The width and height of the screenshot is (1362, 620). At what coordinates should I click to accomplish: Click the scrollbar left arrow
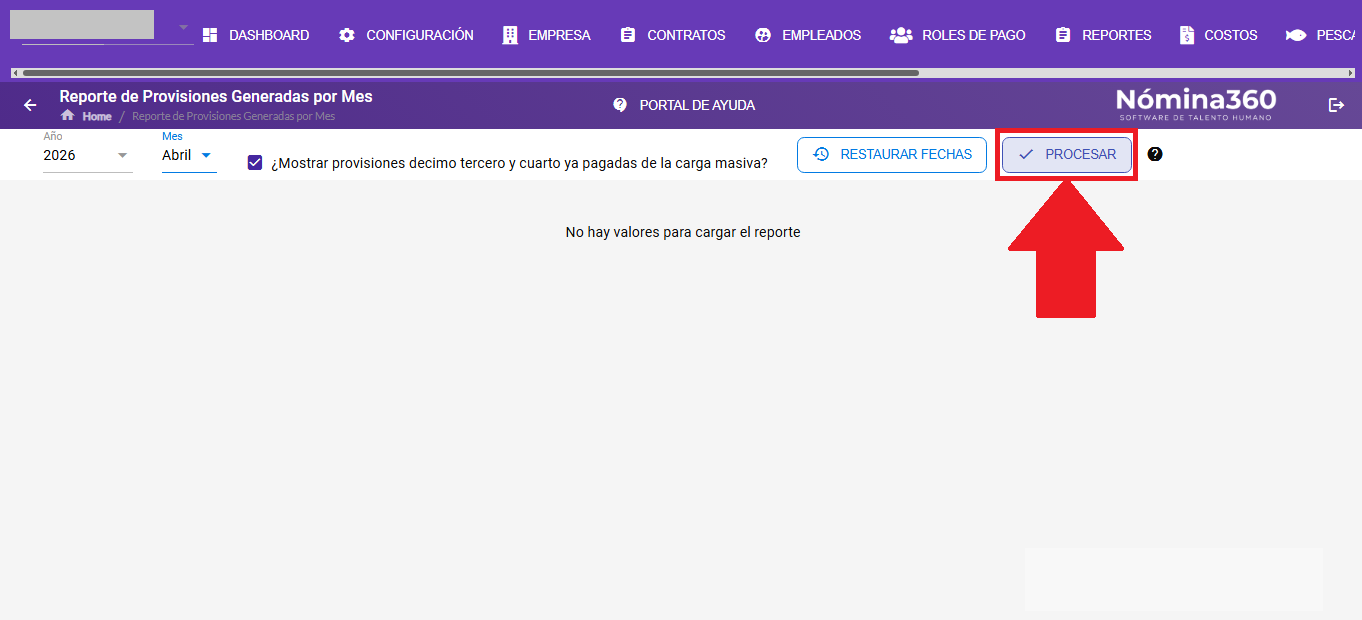coord(15,73)
